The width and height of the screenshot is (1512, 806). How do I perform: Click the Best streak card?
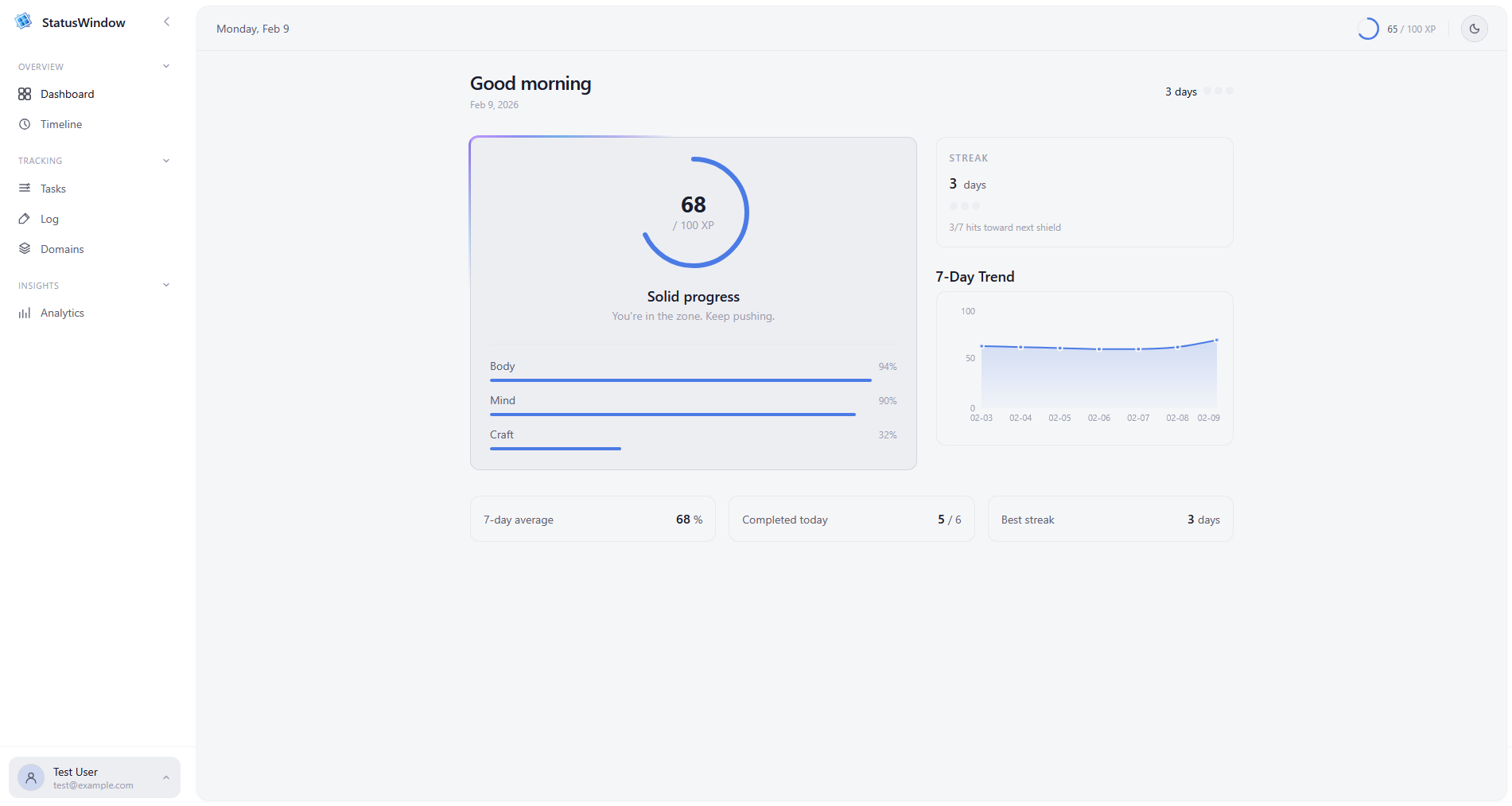(1110, 519)
